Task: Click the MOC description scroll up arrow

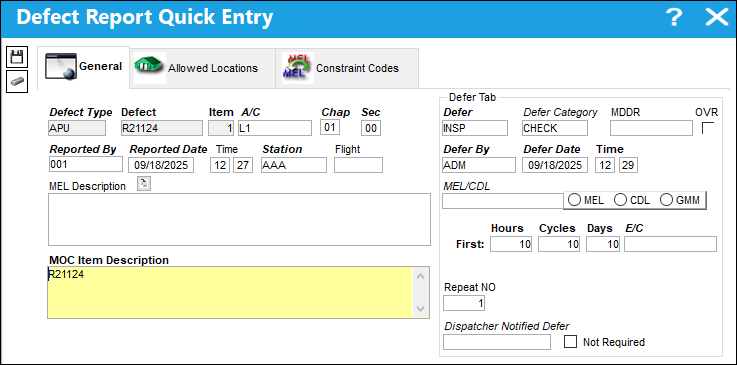Action: [x=420, y=276]
